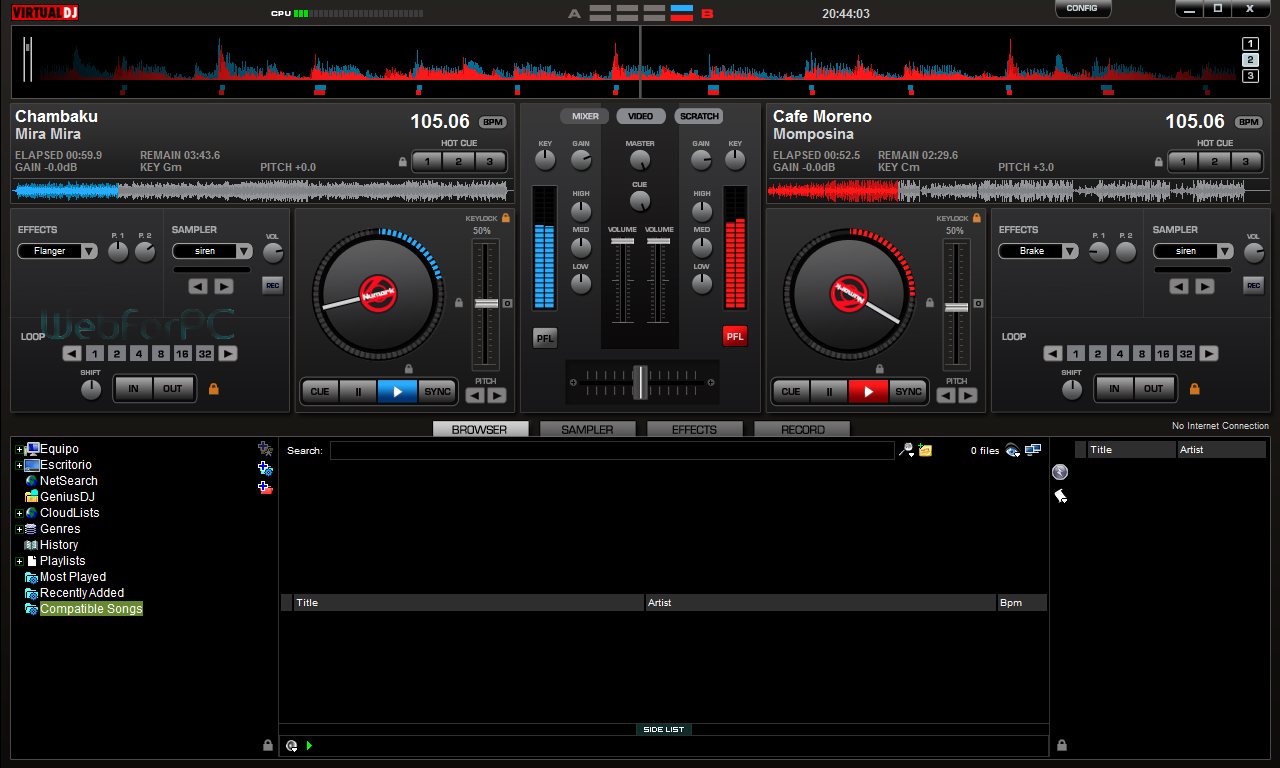Image resolution: width=1280 pixels, height=768 pixels.
Task: Click the networked computers icon in browser
Action: click(x=1033, y=450)
